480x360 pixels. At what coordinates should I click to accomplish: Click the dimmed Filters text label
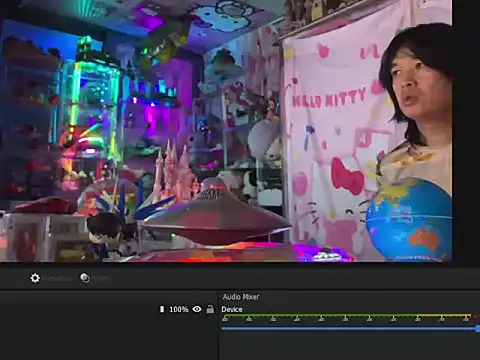100,278
